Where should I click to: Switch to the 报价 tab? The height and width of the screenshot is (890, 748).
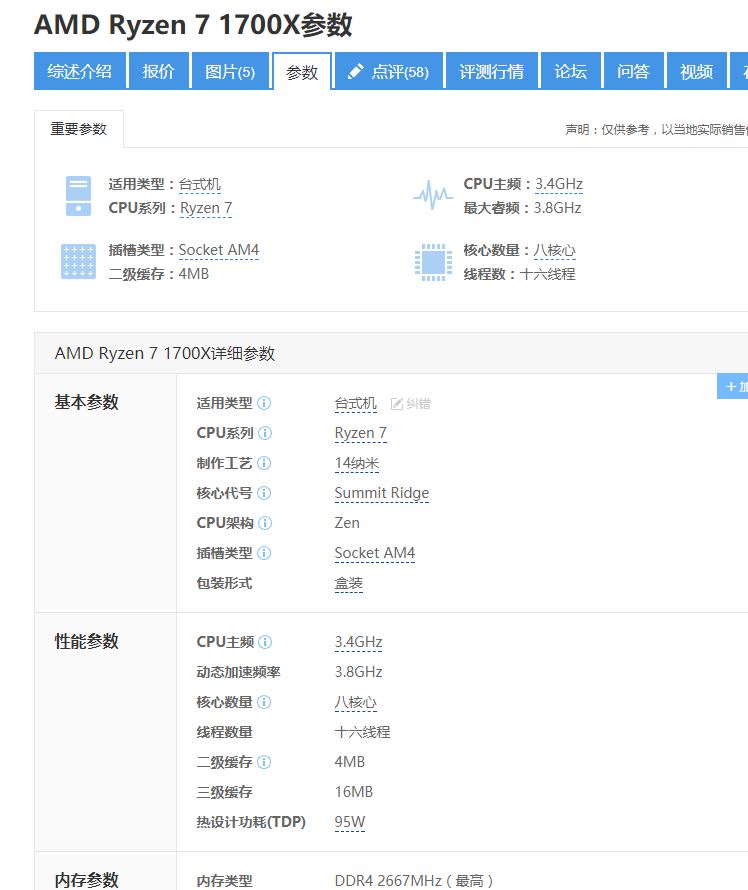pyautogui.click(x=158, y=72)
